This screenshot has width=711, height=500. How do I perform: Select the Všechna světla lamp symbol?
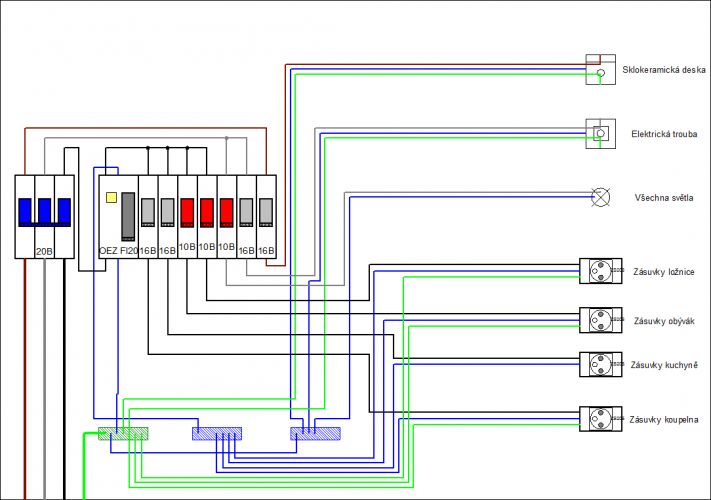point(600,197)
